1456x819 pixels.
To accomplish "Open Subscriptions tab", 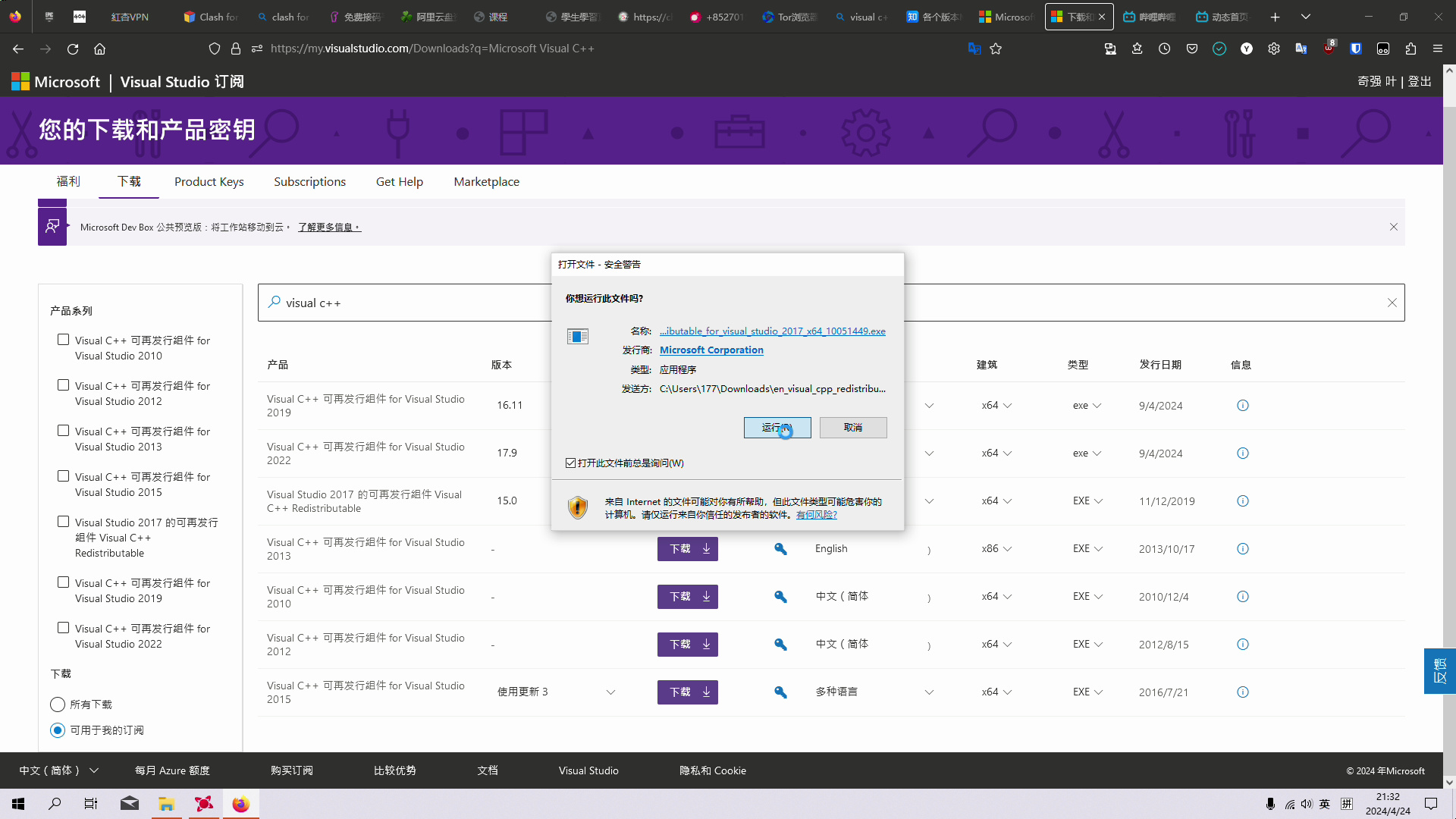I will [x=309, y=182].
